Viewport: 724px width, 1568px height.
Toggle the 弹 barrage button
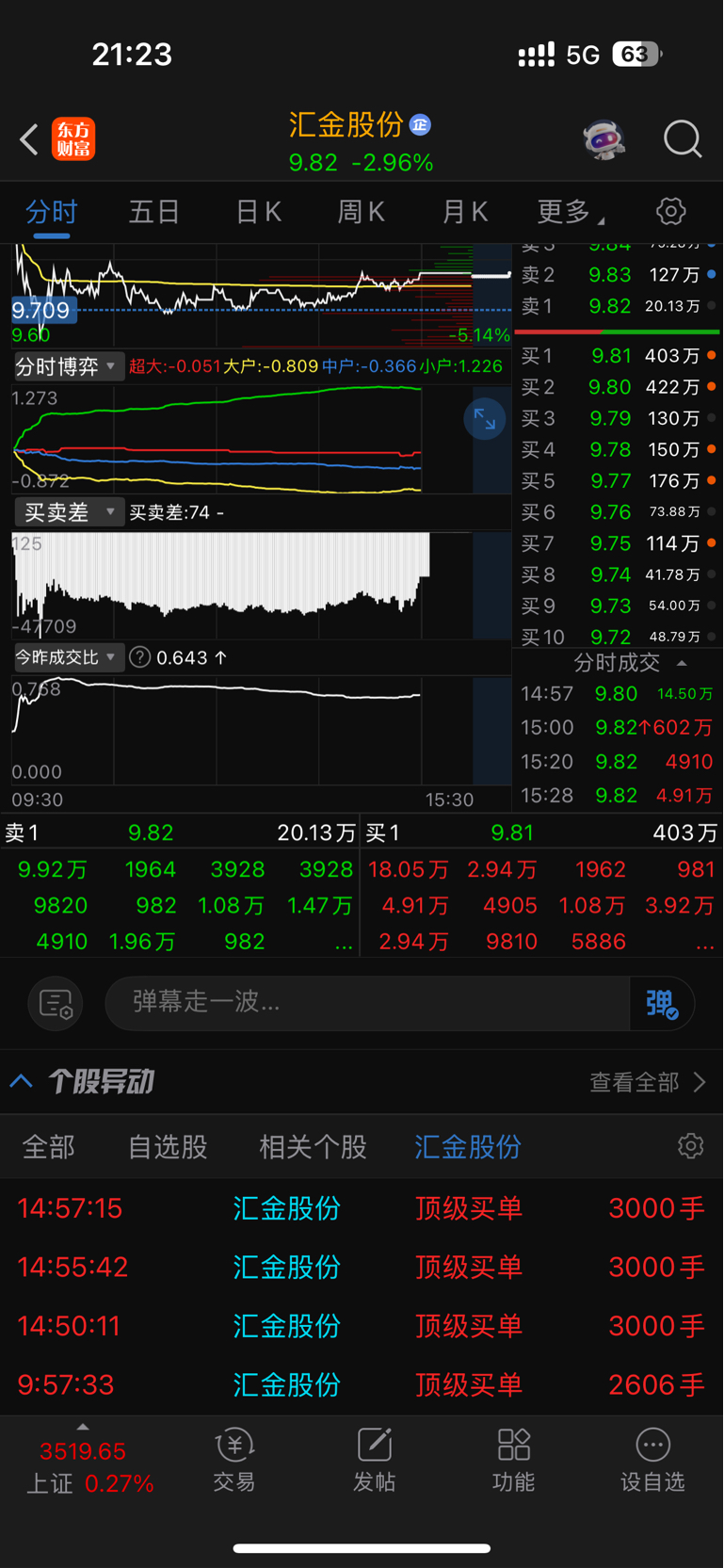pos(663,1003)
